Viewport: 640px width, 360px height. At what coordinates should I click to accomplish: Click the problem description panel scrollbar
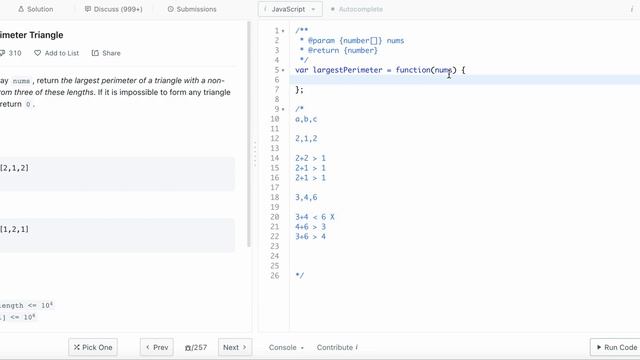[249, 135]
